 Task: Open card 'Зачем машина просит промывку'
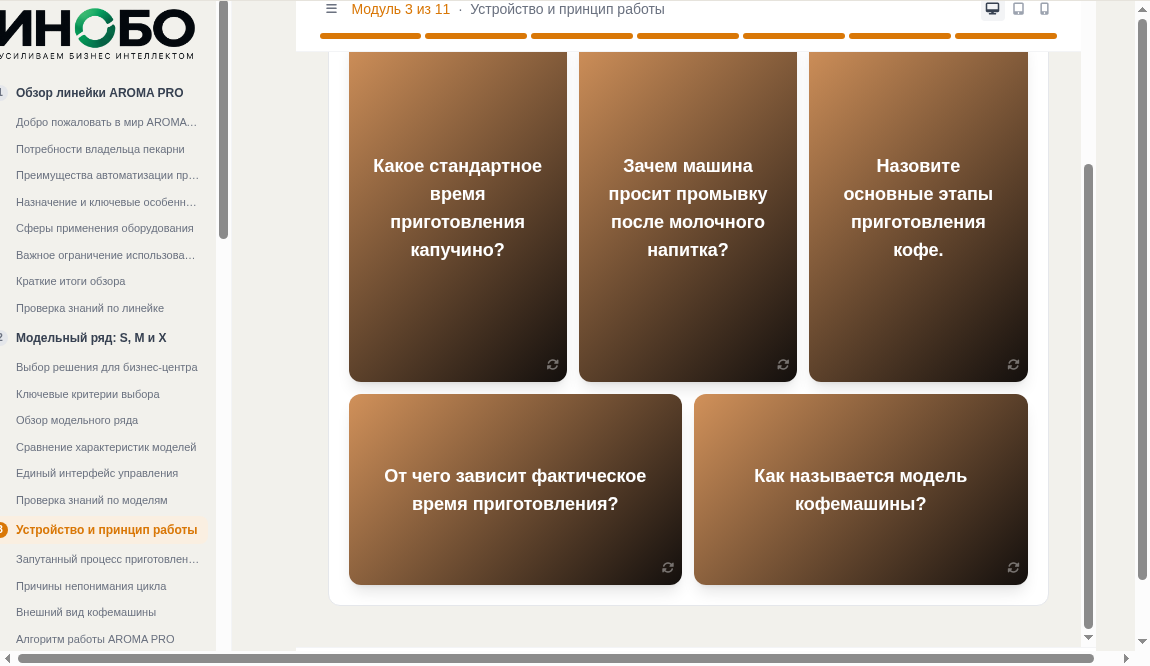[x=688, y=216]
